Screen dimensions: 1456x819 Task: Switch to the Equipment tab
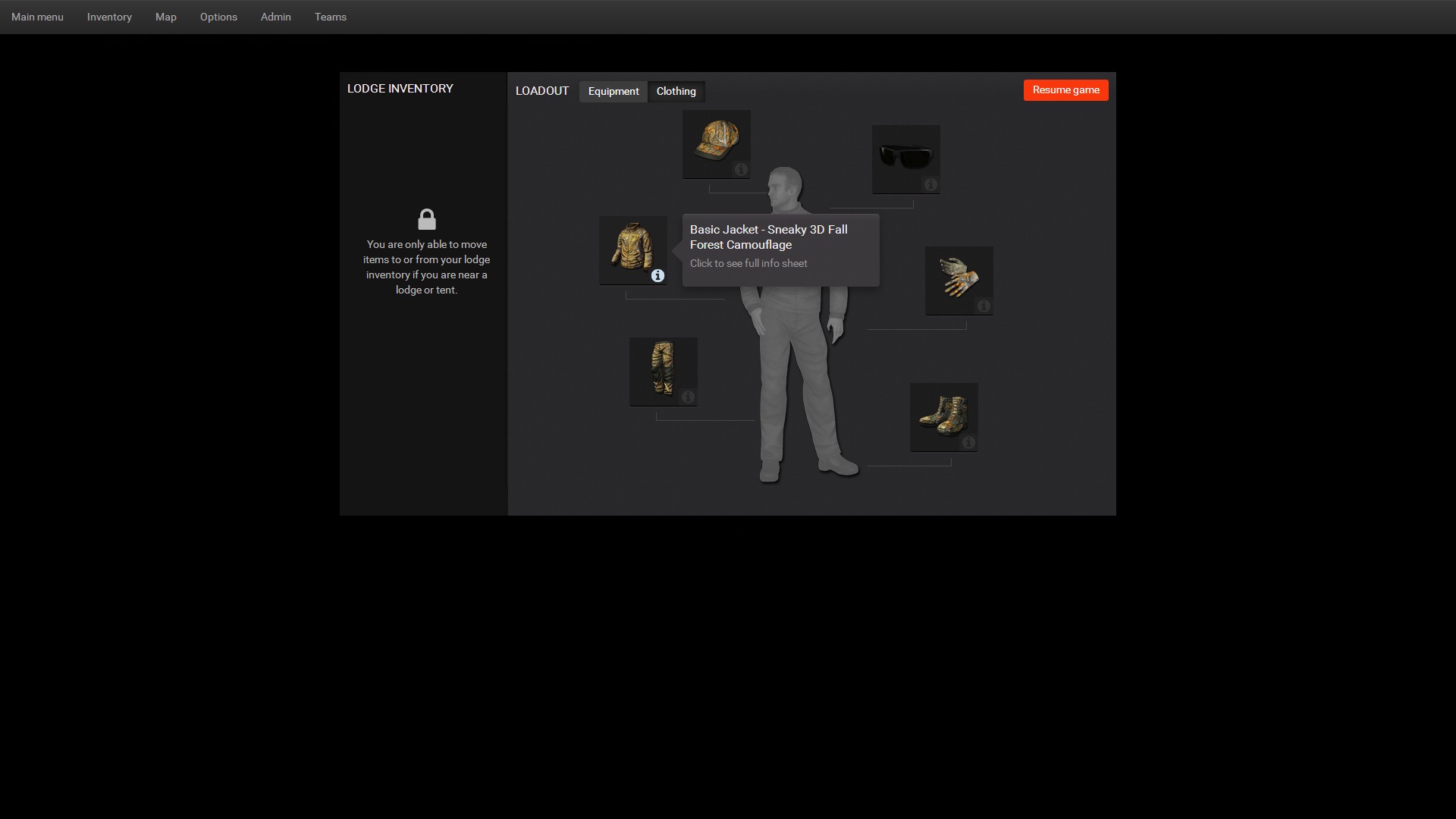[613, 92]
